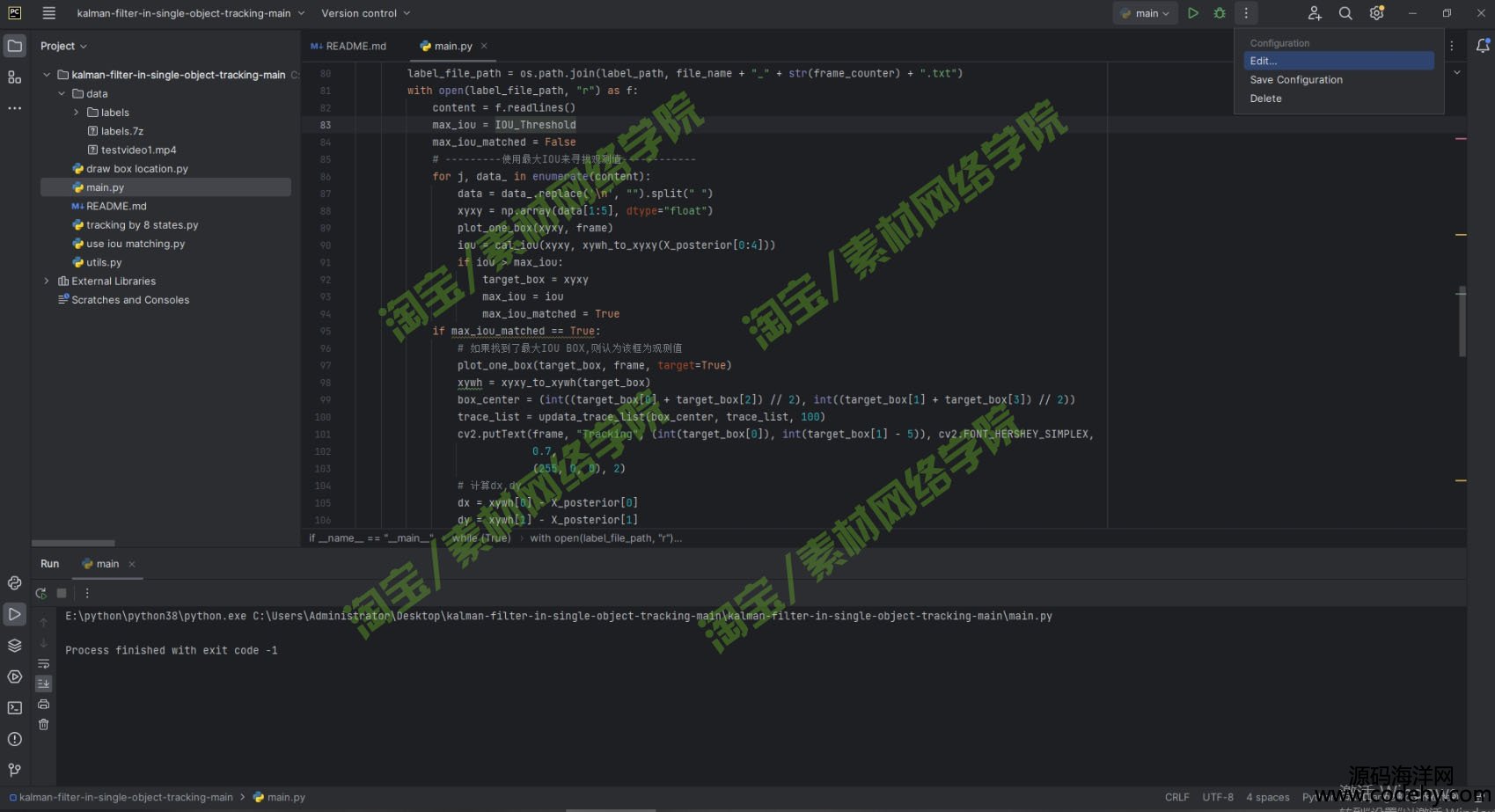Image resolution: width=1495 pixels, height=812 pixels.
Task: Open draw box location.py file
Action: coord(137,169)
